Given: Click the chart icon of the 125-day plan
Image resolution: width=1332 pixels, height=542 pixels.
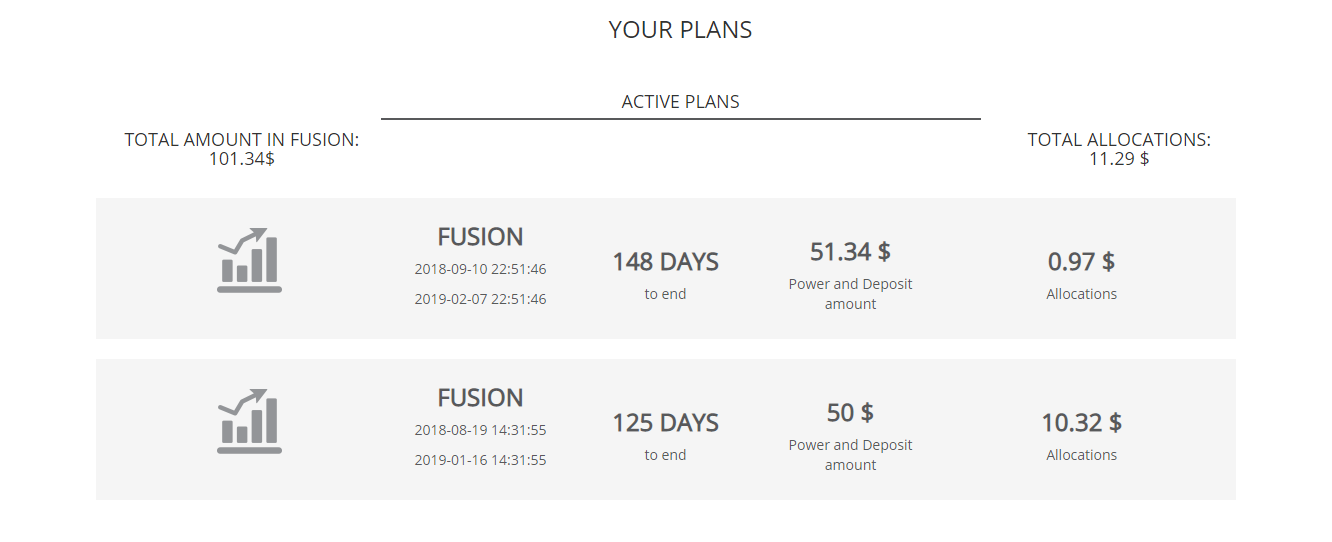Looking at the screenshot, I should [x=249, y=421].
